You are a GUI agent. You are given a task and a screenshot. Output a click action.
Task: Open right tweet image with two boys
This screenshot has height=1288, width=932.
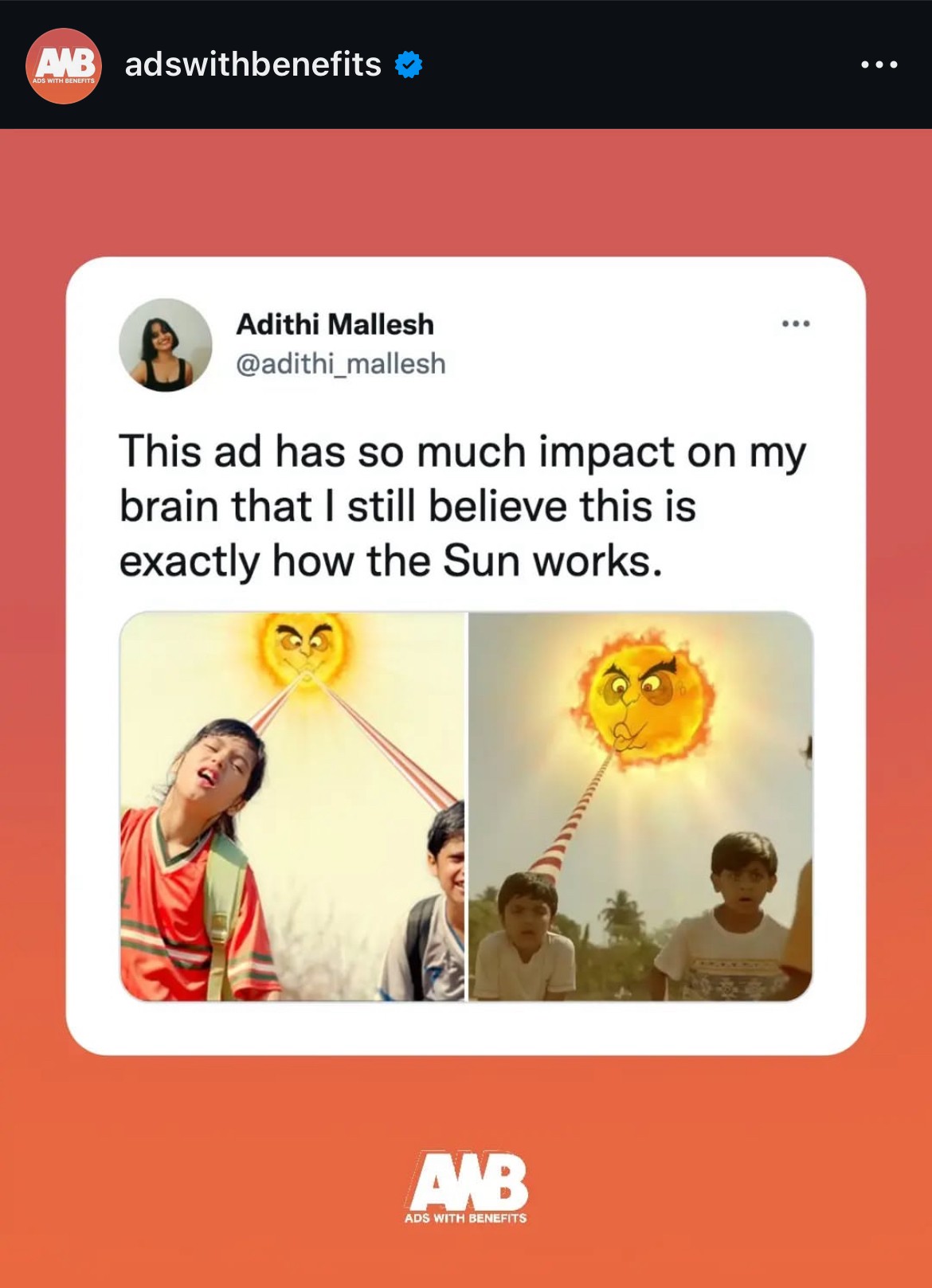tap(640, 806)
